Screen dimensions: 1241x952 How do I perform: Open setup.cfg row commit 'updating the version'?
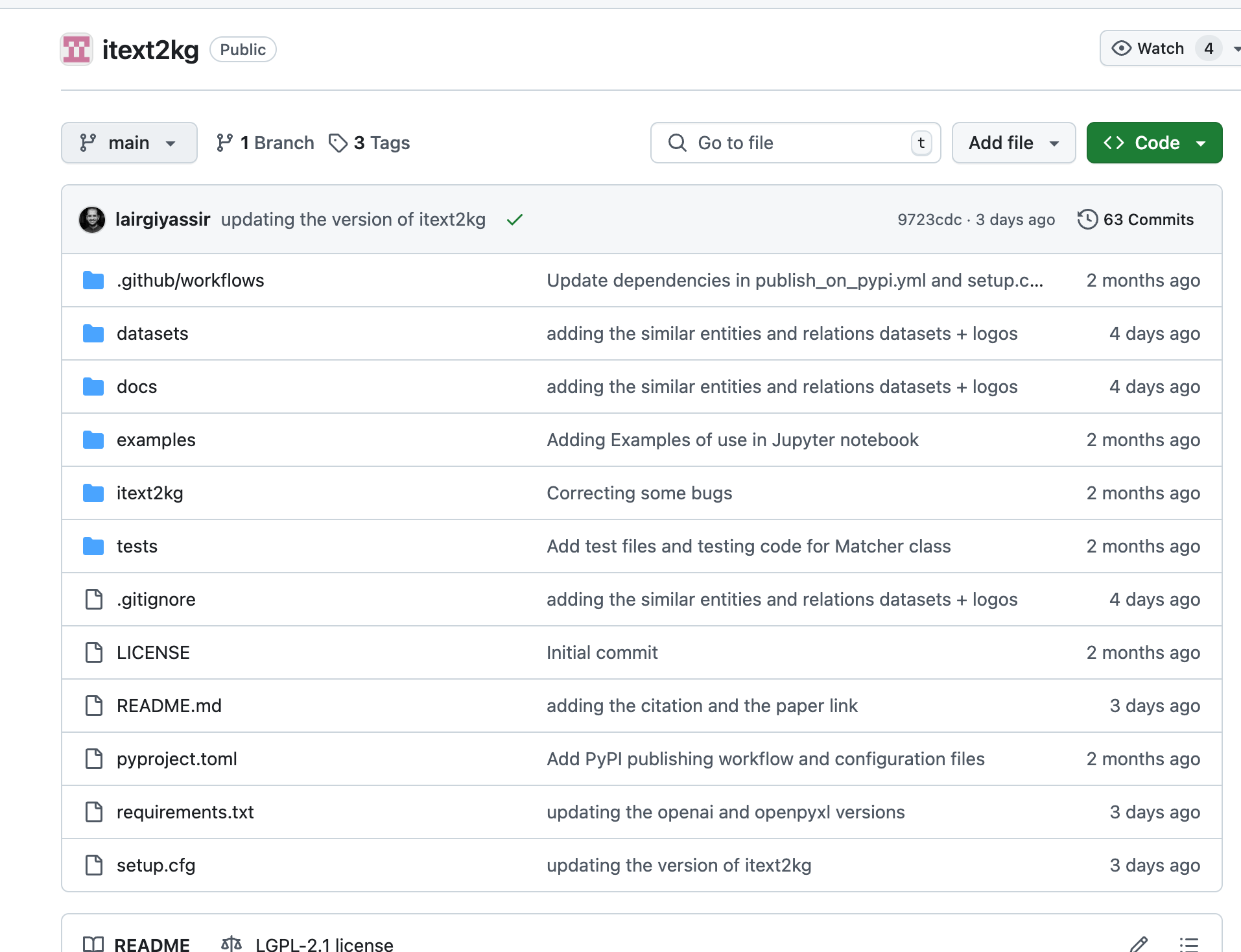click(x=679, y=866)
